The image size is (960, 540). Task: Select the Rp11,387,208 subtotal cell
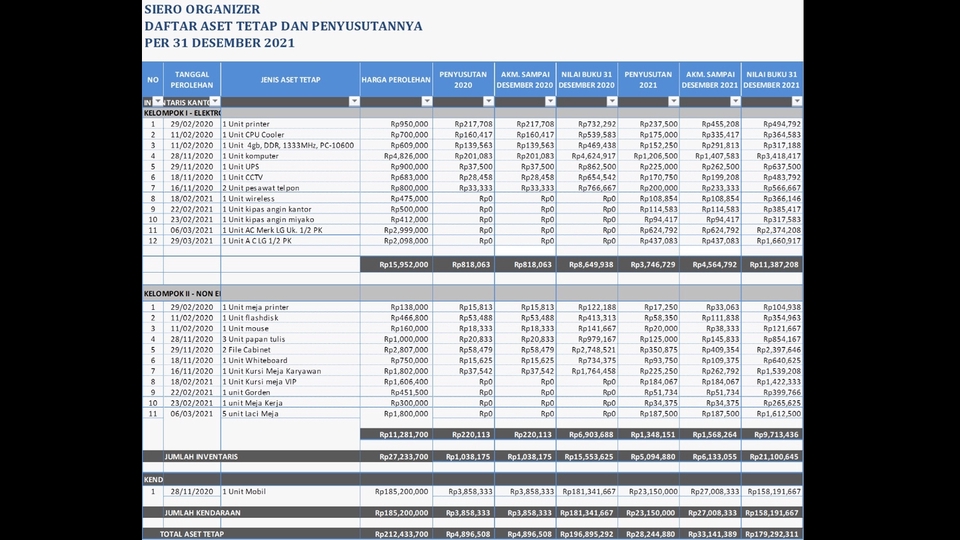point(771,264)
